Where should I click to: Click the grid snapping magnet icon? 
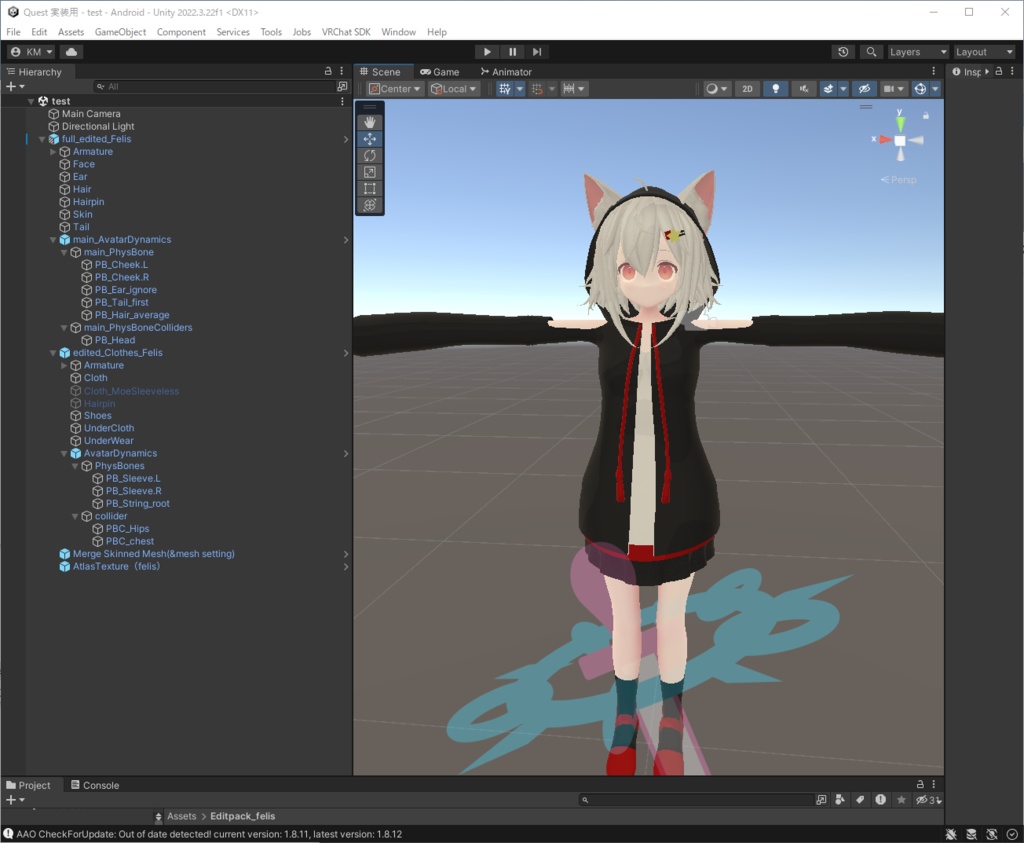point(537,89)
